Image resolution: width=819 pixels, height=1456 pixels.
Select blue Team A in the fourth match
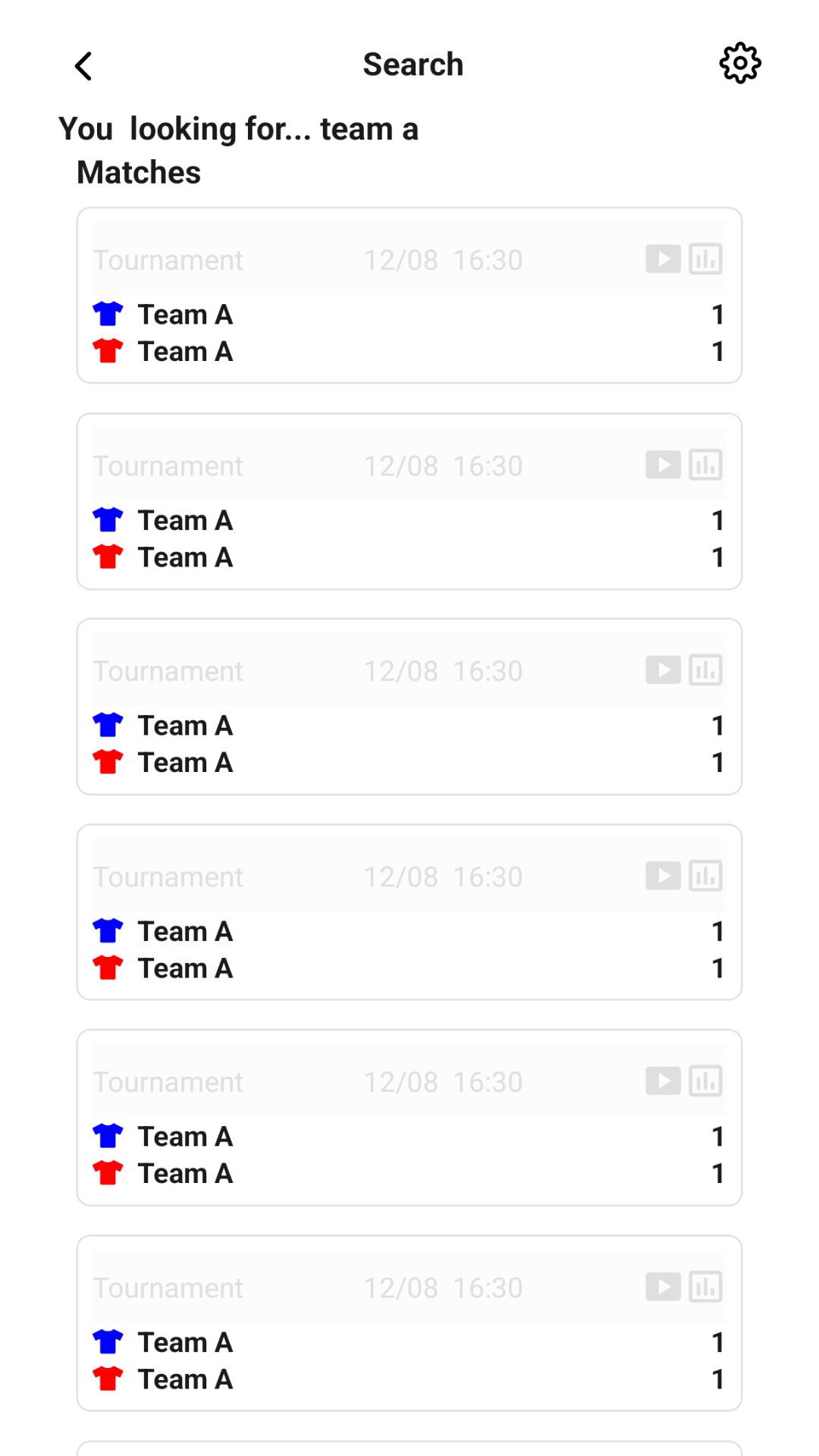(185, 931)
